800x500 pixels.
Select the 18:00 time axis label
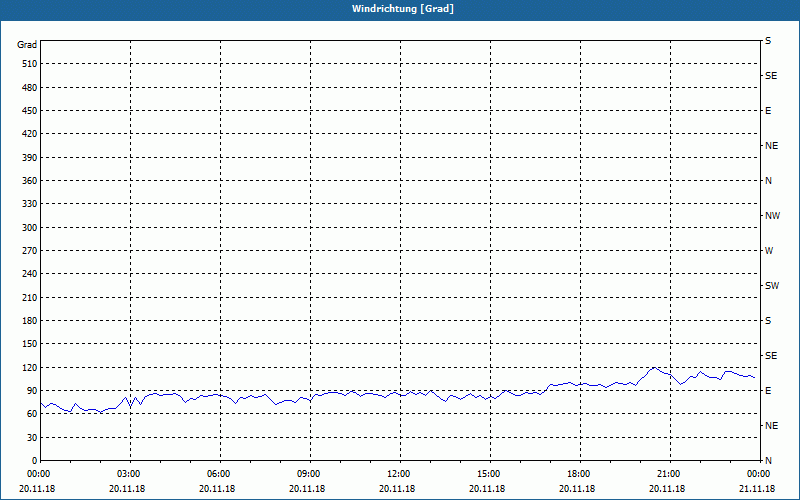[580, 474]
